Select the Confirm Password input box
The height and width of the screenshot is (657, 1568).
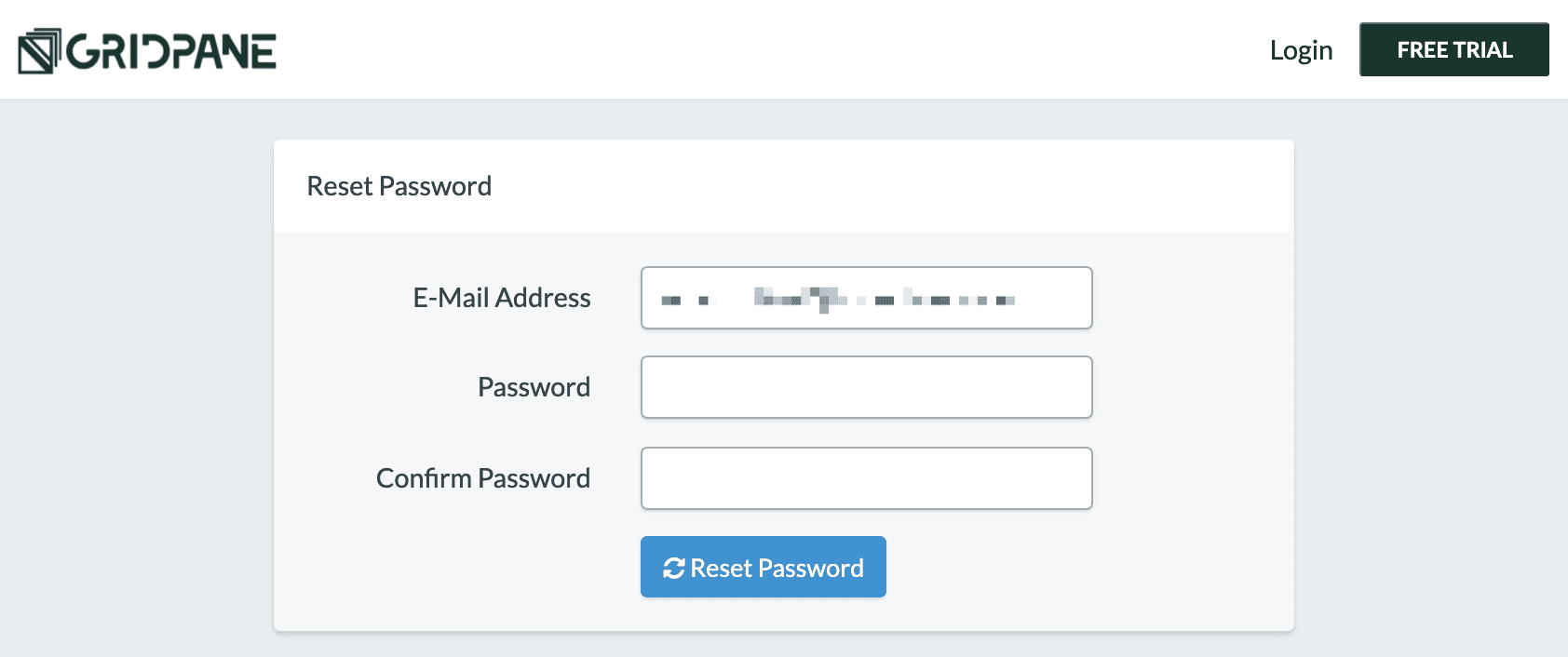coord(866,477)
